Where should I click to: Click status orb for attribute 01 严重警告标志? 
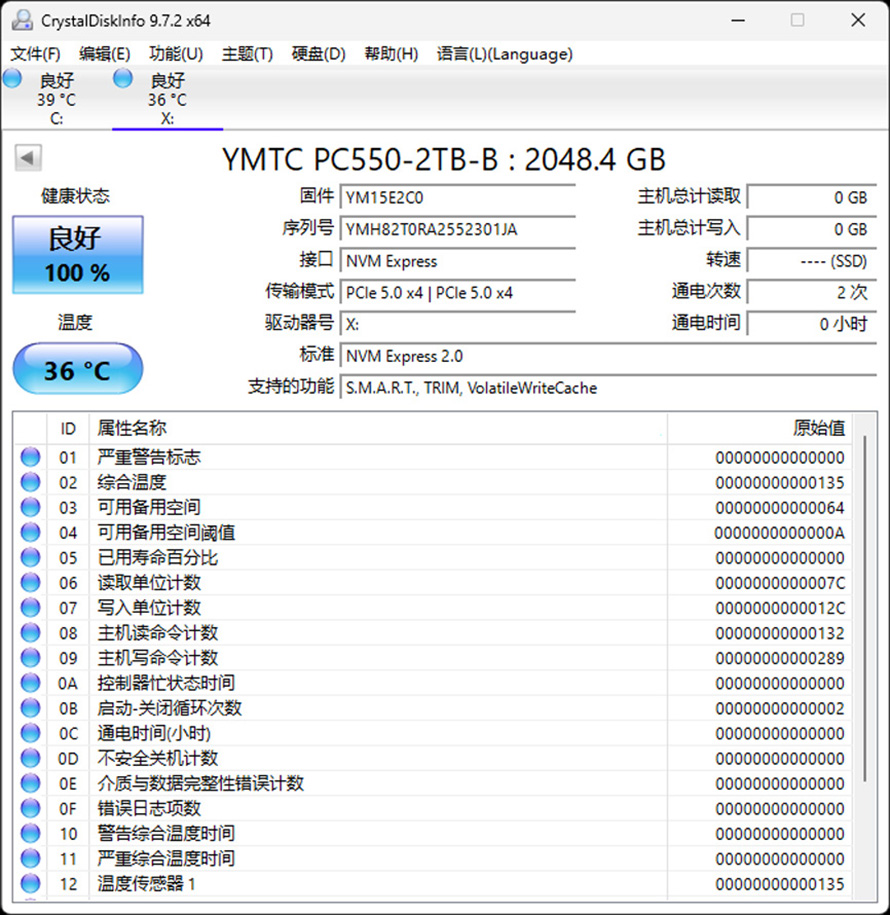(31, 457)
